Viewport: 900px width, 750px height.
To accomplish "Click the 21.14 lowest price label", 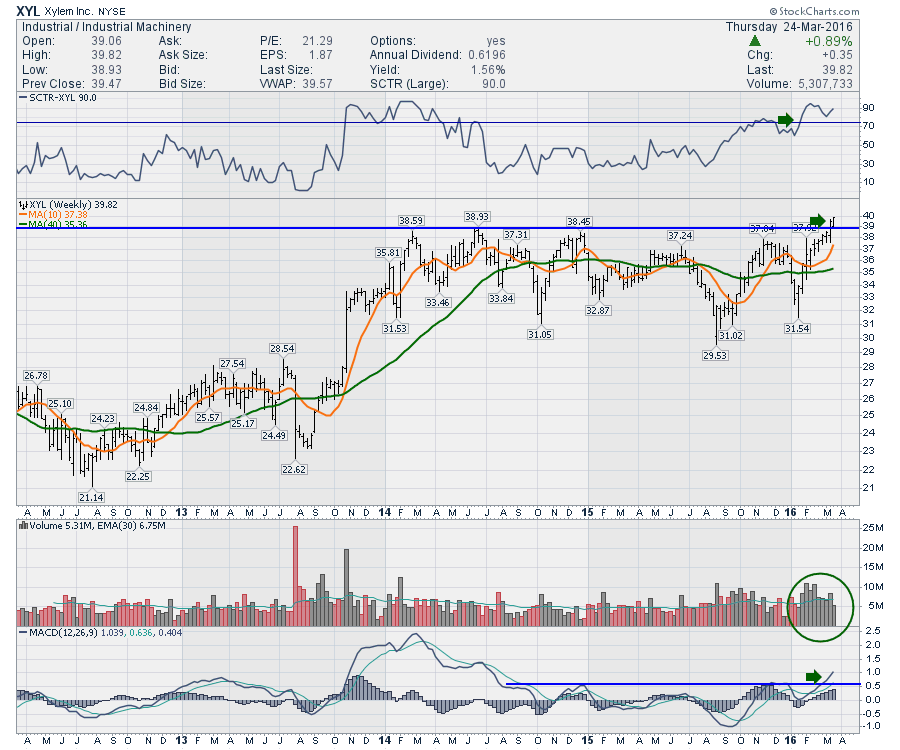I will tap(92, 497).
